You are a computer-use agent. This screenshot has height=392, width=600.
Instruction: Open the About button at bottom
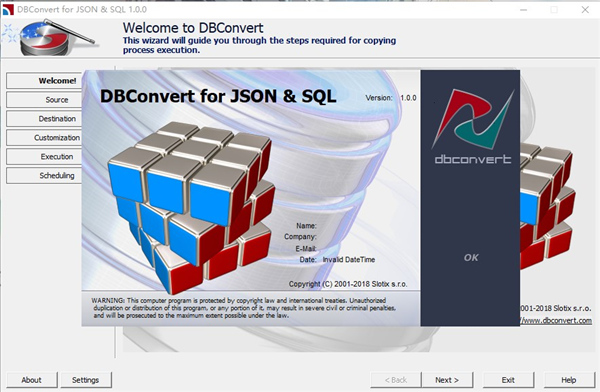click(32, 380)
